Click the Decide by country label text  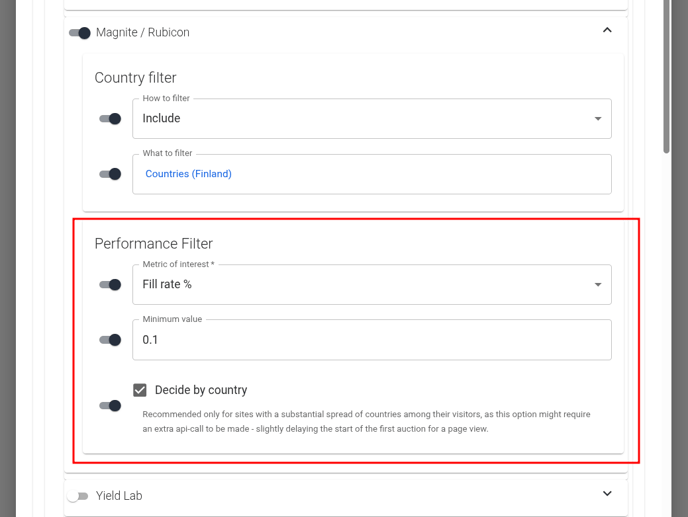201,390
